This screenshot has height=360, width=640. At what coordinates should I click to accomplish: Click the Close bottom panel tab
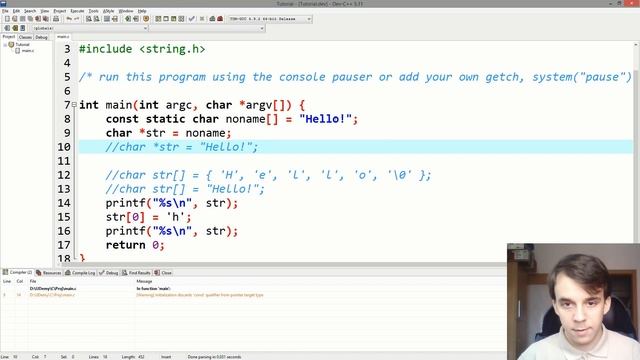(x=163, y=273)
